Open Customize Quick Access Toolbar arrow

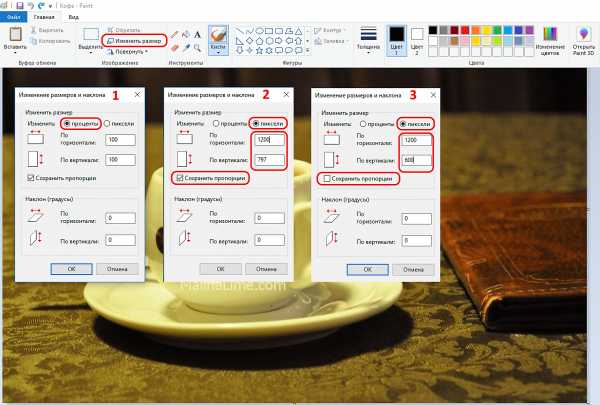50,6
